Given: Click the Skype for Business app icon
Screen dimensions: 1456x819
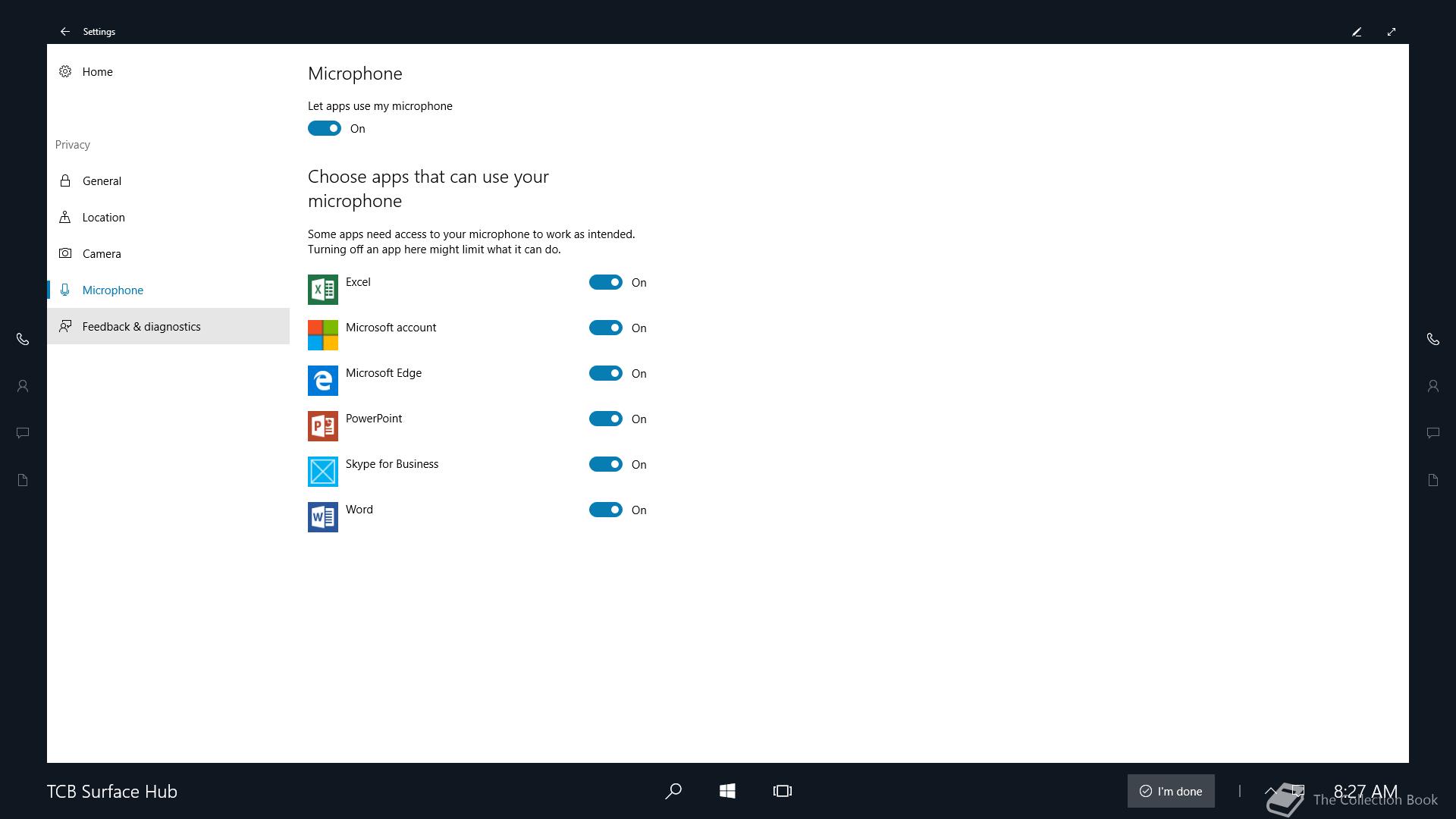Looking at the screenshot, I should pos(323,472).
